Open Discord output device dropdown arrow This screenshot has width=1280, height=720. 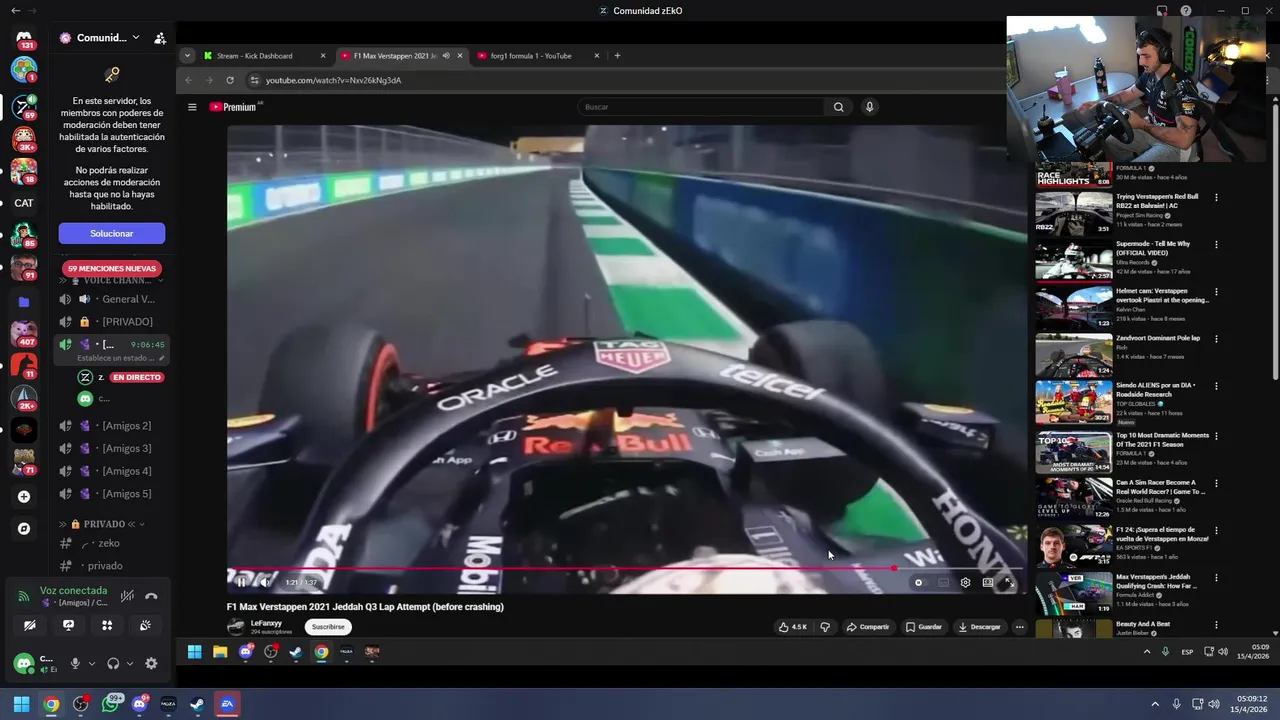pyautogui.click(x=130, y=663)
